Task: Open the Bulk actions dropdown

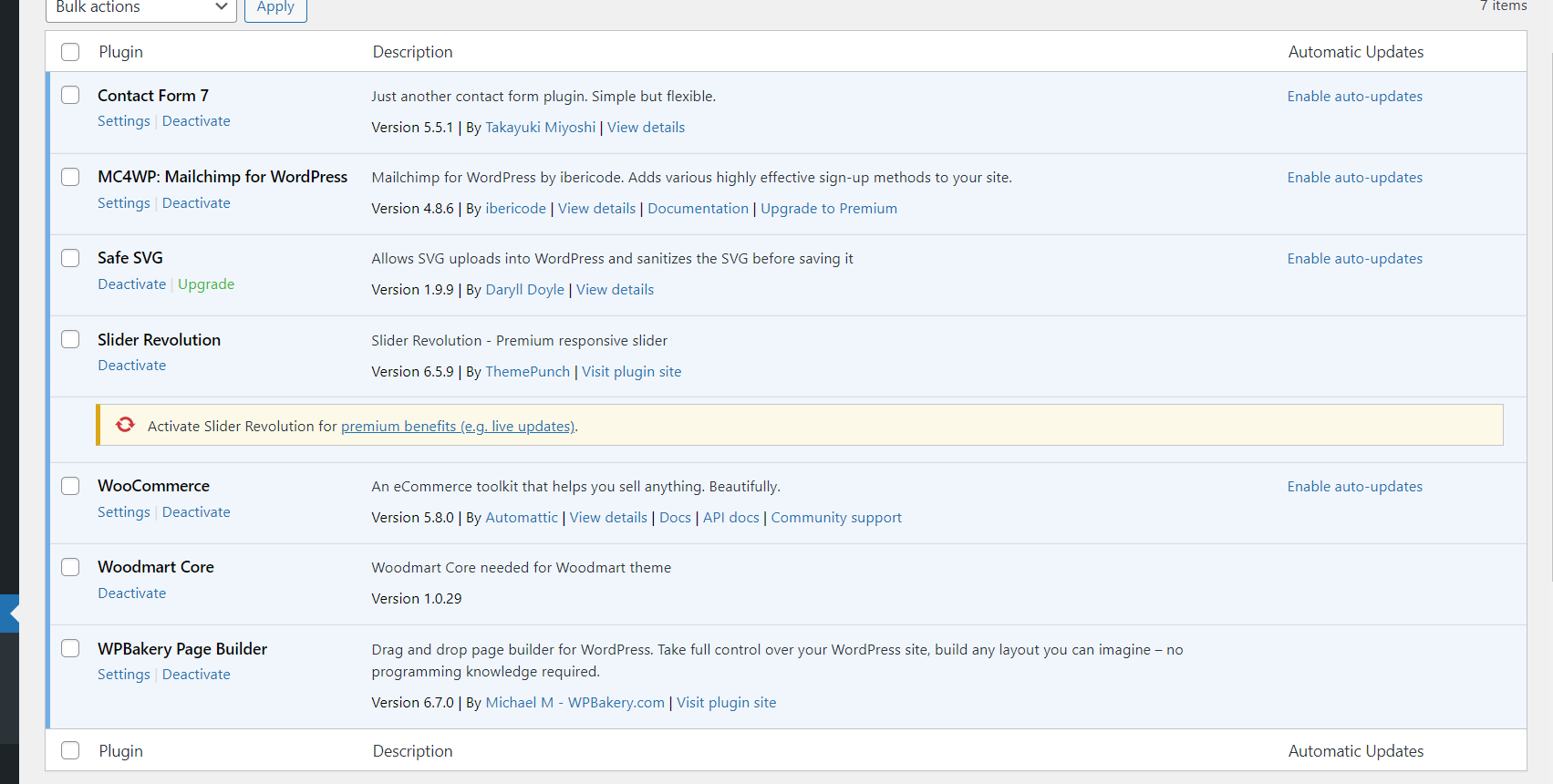Action: tap(140, 8)
